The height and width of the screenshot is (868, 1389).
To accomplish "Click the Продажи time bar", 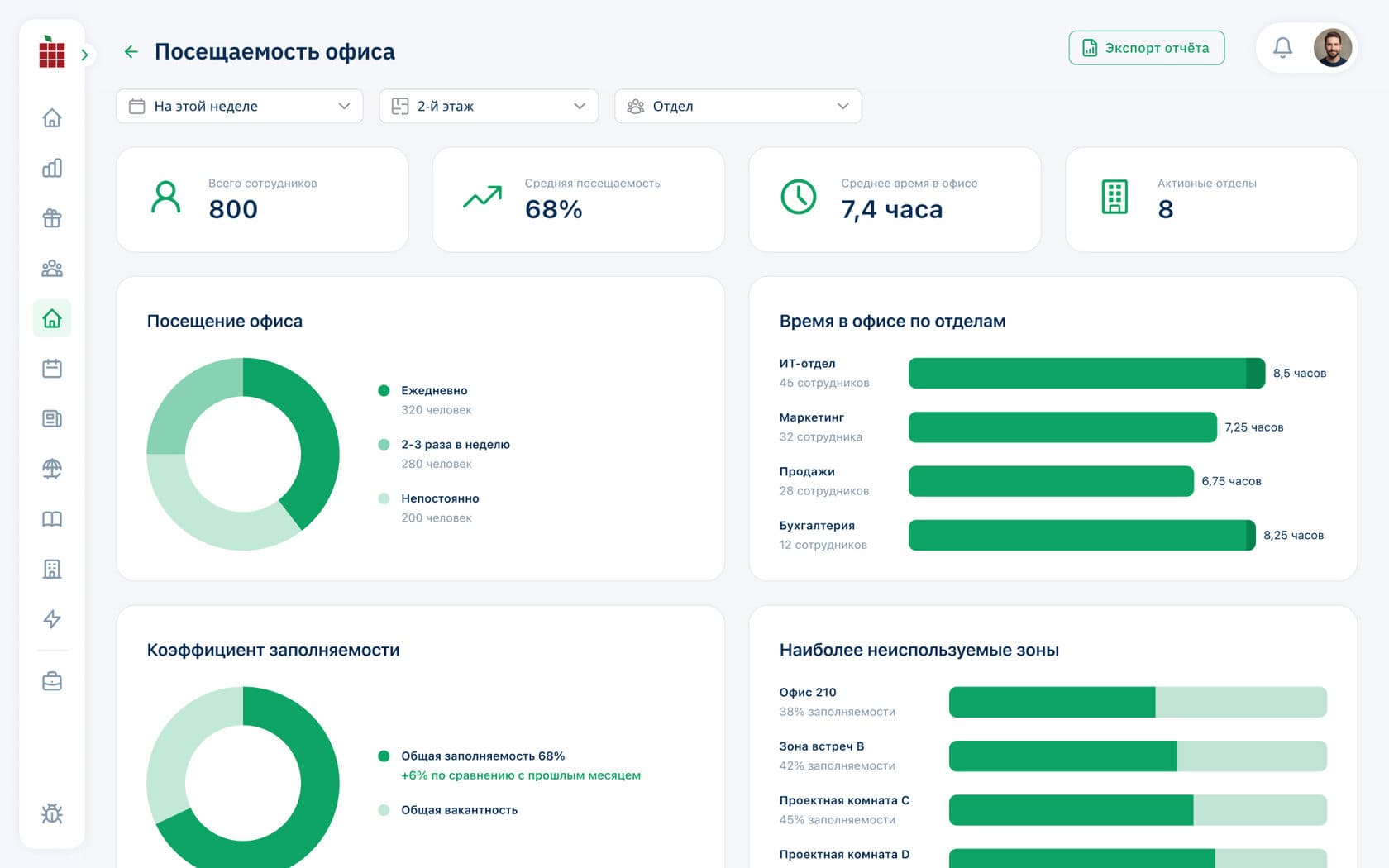I will (1051, 481).
